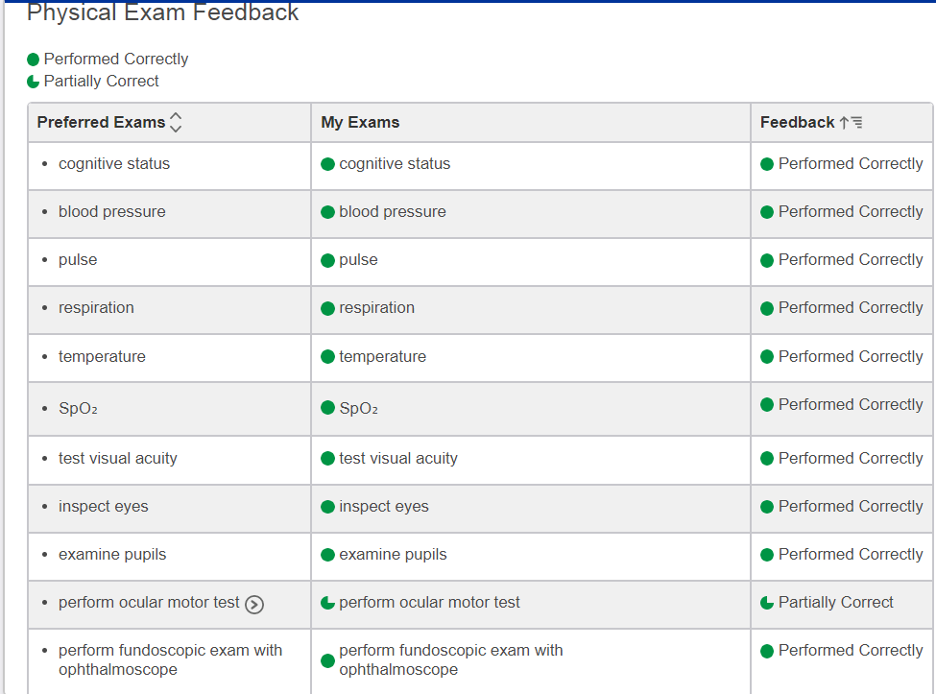Click the Performed Correctly legend icon

(34, 60)
